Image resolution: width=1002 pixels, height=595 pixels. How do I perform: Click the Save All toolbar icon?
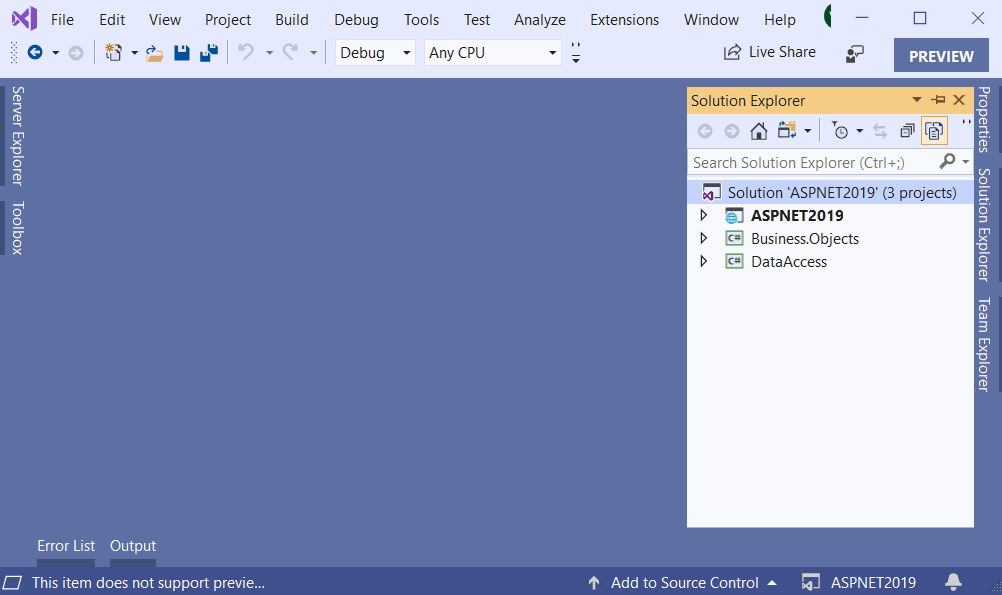[209, 52]
